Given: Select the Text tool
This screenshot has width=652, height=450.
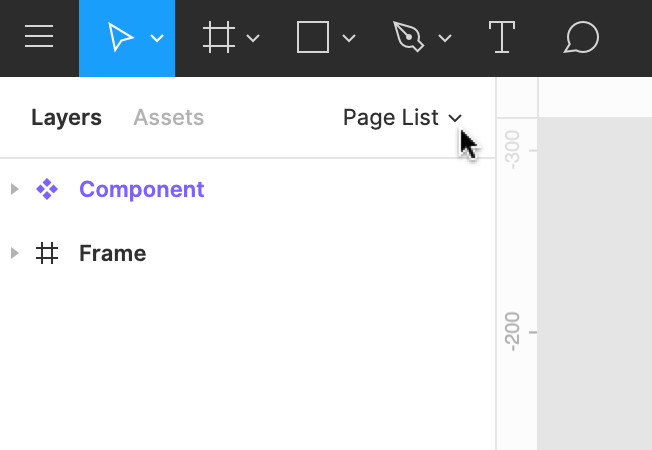Looking at the screenshot, I should [501, 38].
